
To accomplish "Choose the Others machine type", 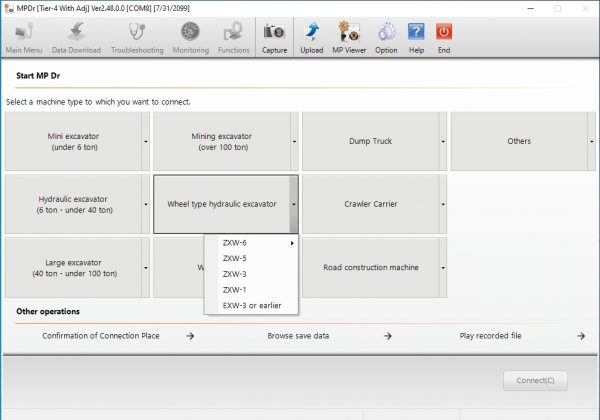I will [519, 142].
